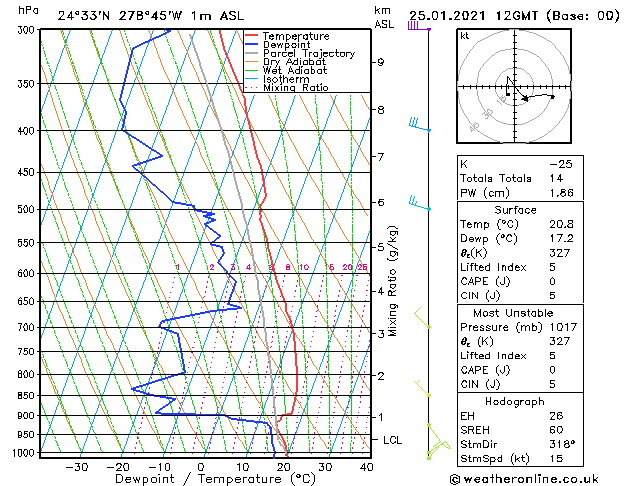This screenshot has width=629, height=486.
Task: Select the 'Temperature' legend label
Action: click(296, 36)
